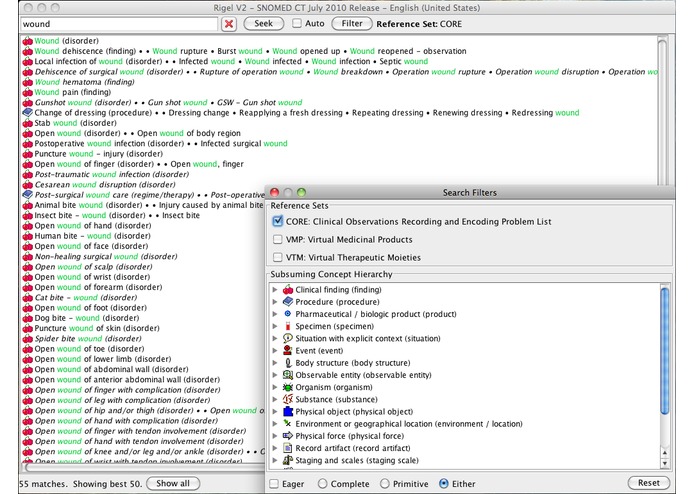The height and width of the screenshot is (494, 695).
Task: Click the icon beside Wound pain finding
Action: point(27,92)
